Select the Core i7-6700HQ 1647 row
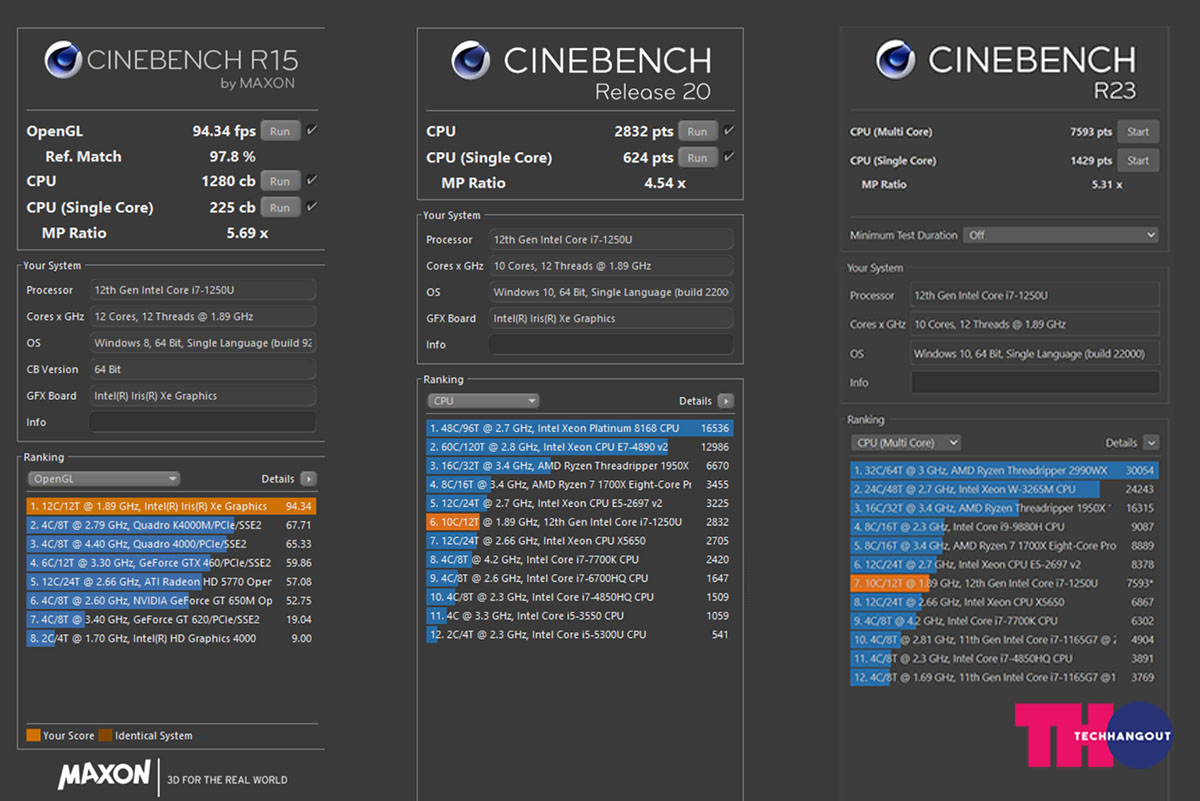This screenshot has height=801, width=1200. [580, 578]
